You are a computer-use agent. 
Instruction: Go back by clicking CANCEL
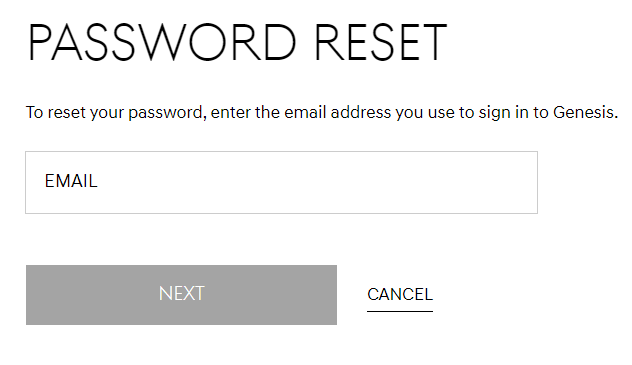coord(400,295)
